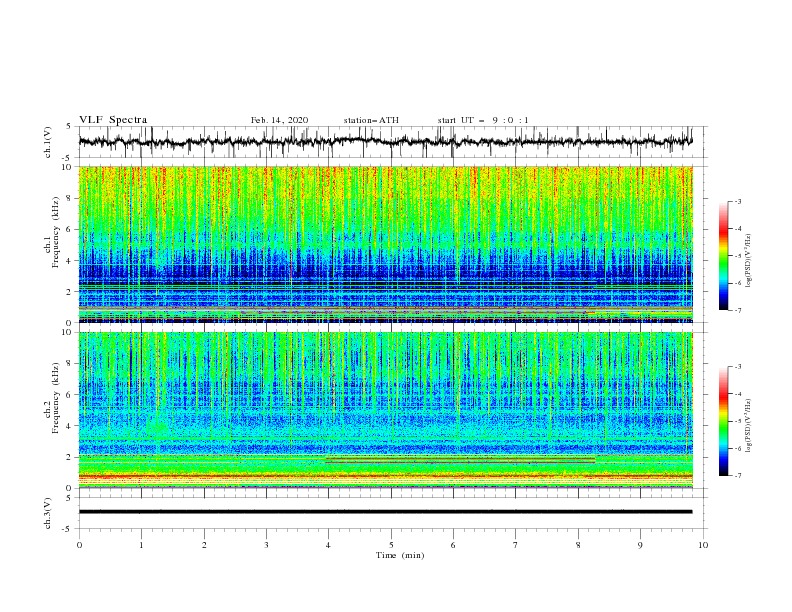Click the ch.1 frequency tick "8"
Image resolution: width=792 pixels, height=612 pixels.
(x=71, y=198)
